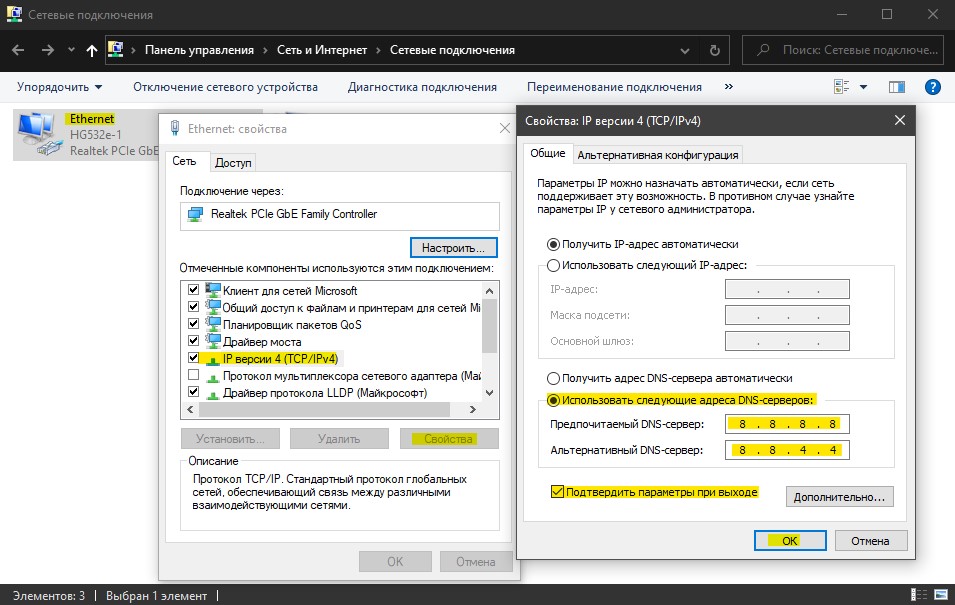This screenshot has height=605, width=955.
Task: Expand the toolbar overflow chevron
Action: [728, 87]
